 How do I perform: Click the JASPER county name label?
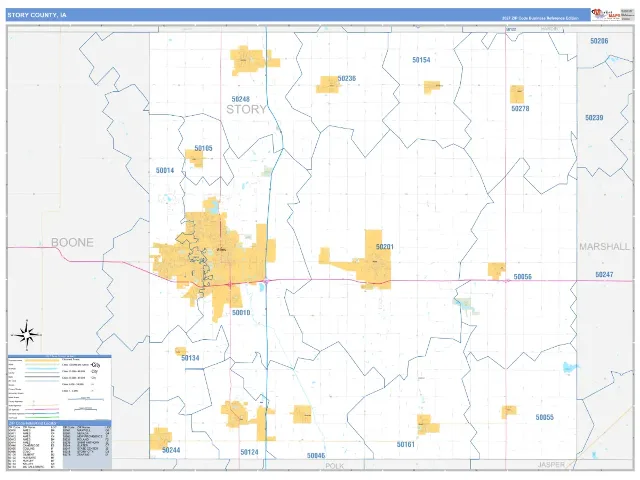(551, 464)
